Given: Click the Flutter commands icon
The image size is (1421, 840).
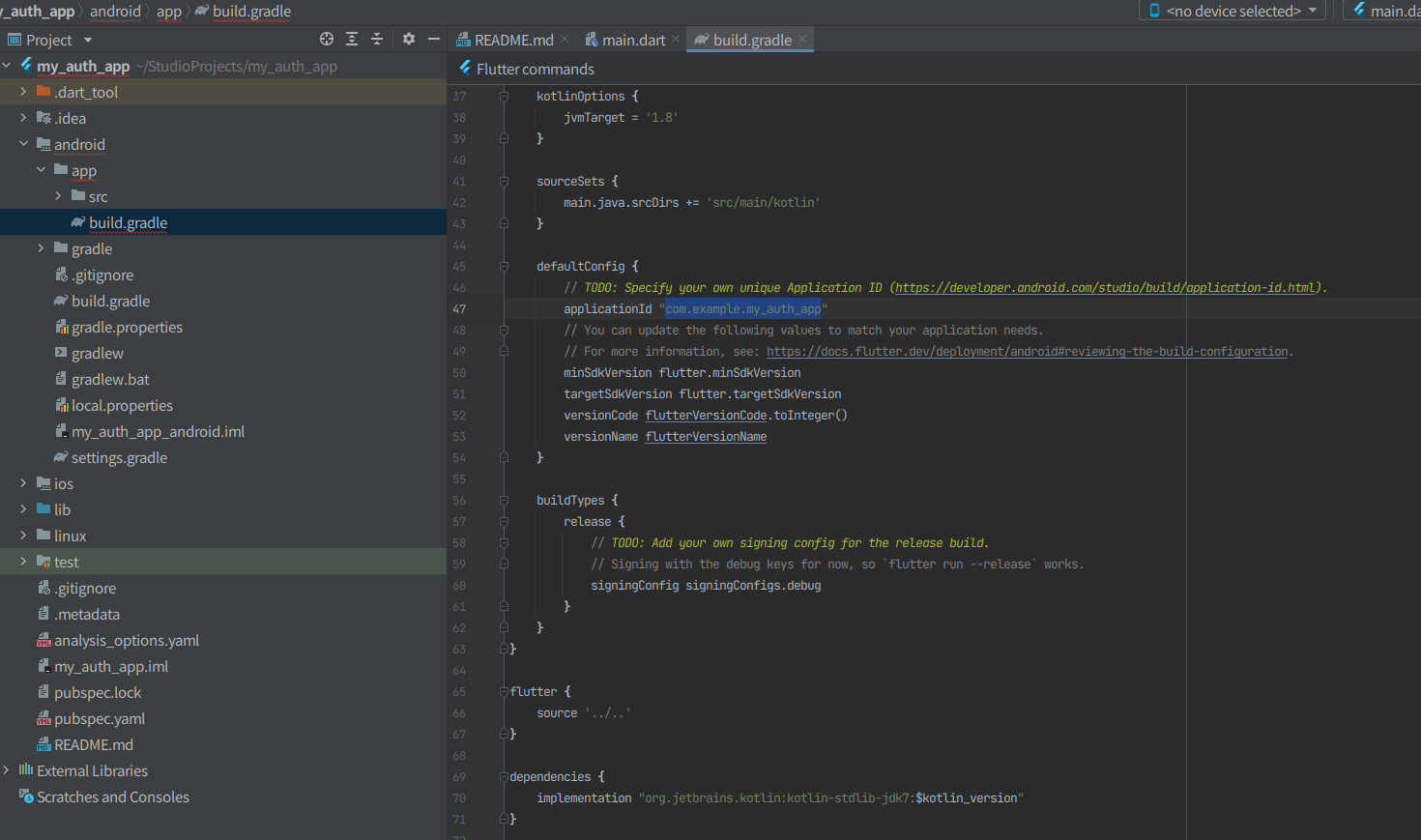Looking at the screenshot, I should [465, 68].
